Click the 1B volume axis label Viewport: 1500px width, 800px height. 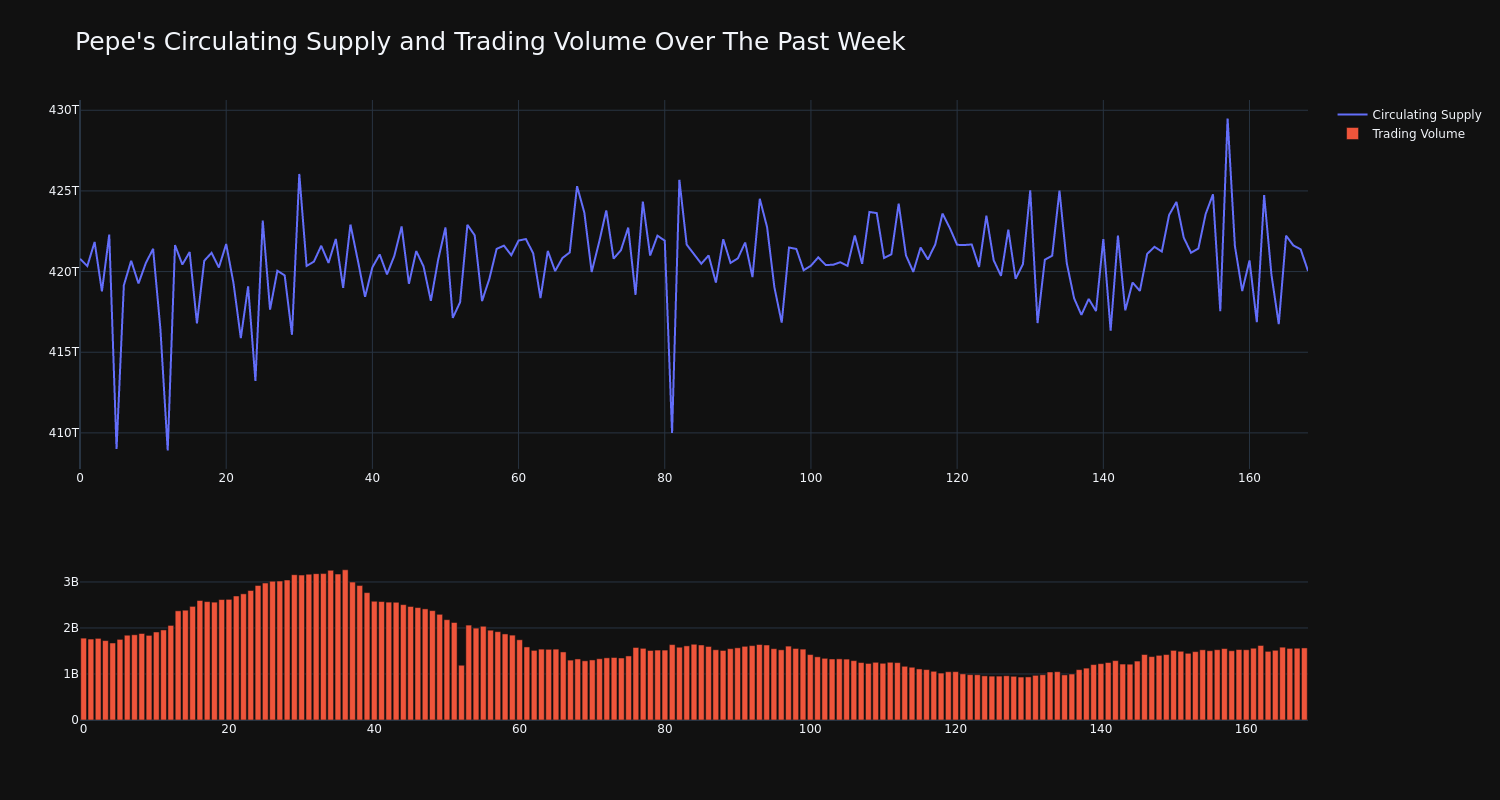point(70,674)
